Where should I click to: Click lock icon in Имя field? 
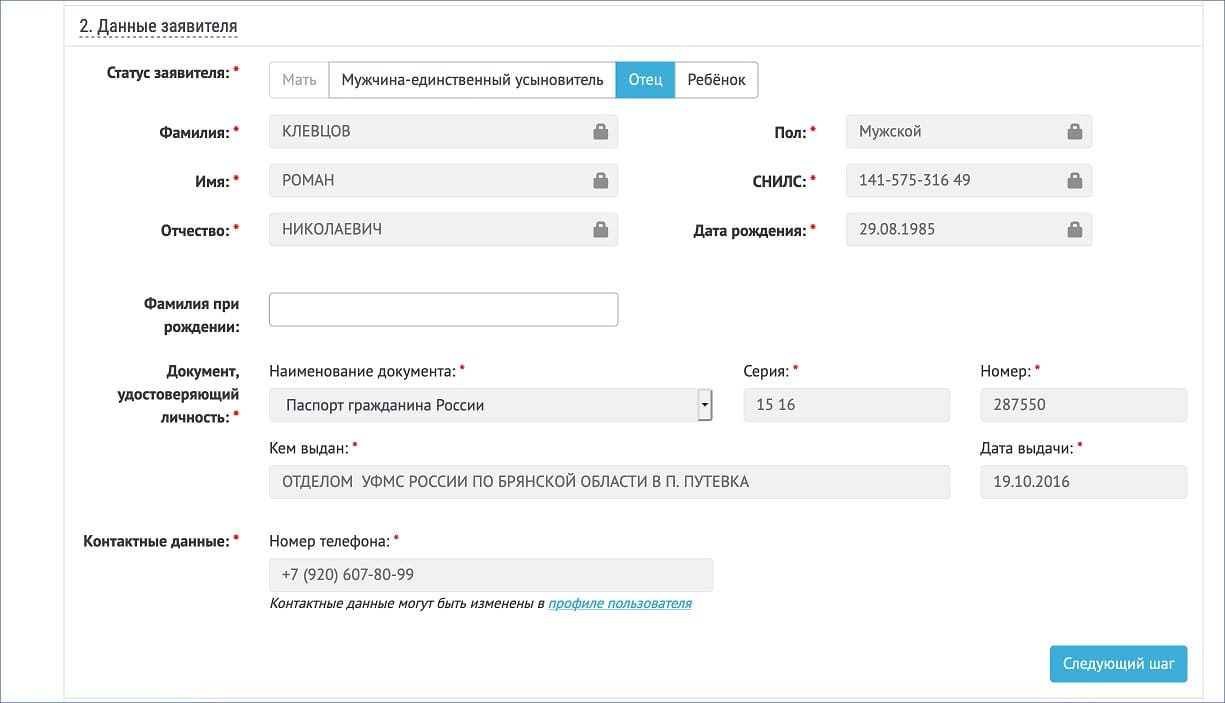[600, 181]
